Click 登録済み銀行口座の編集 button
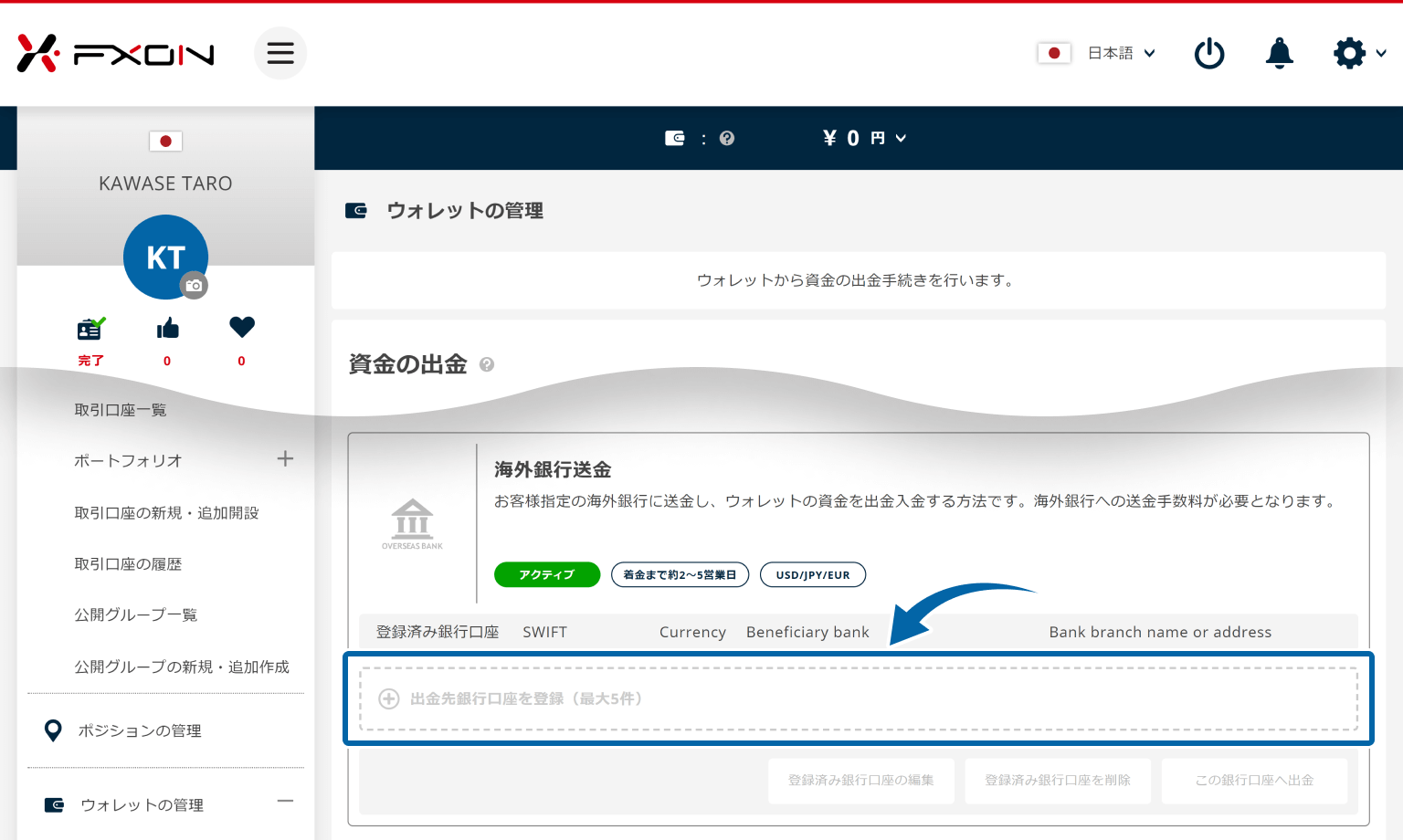Viewport: 1403px width, 840px height. [861, 781]
